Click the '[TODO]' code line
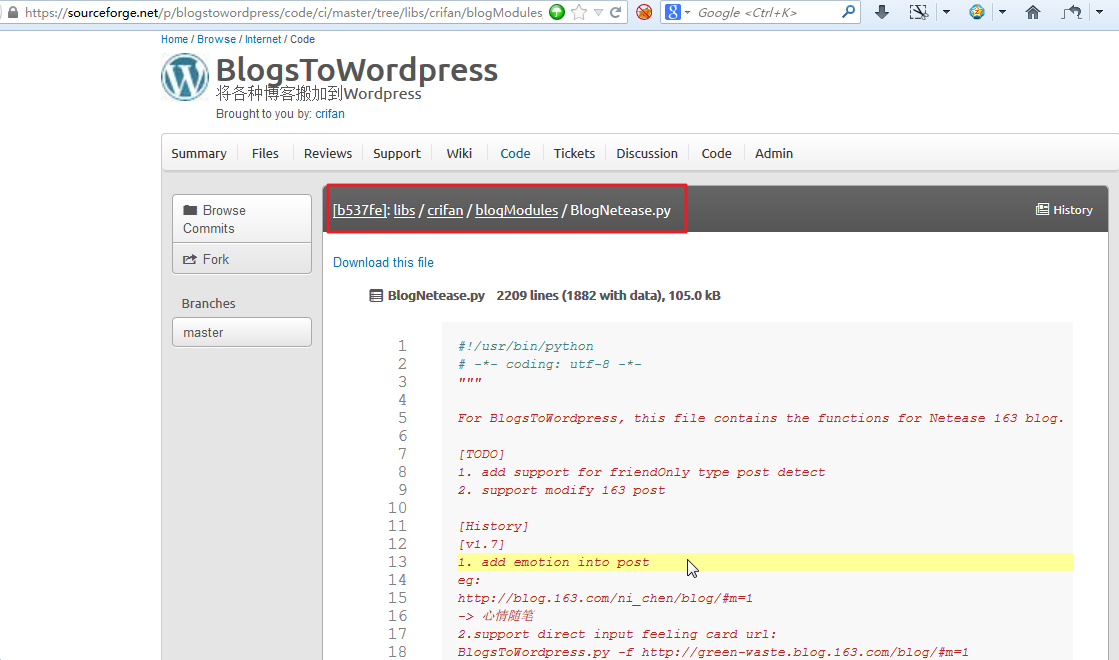Screen dimensions: 1119x660 481,454
